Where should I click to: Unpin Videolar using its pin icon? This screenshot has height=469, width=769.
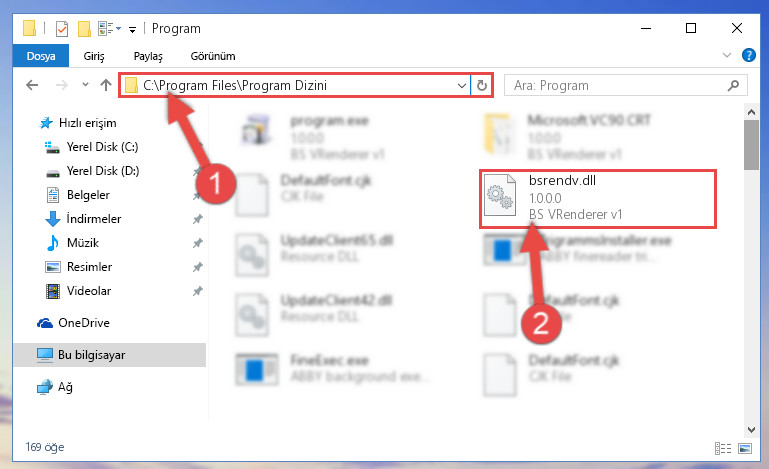(x=198, y=291)
